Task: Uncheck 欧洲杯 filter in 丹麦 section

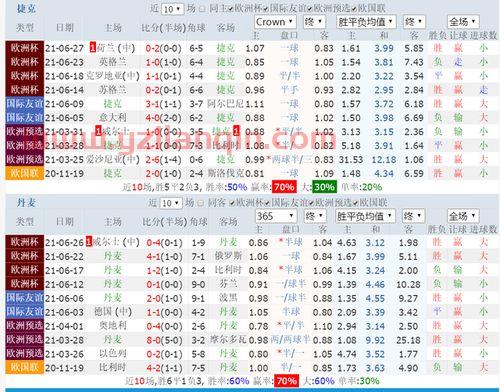Action: (x=232, y=203)
